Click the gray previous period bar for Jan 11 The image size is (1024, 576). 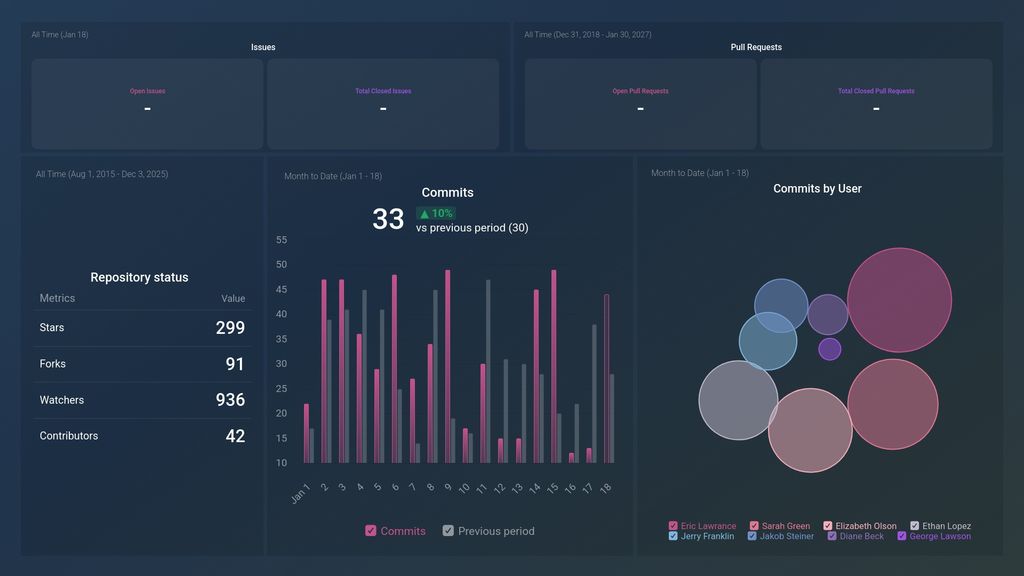point(488,372)
